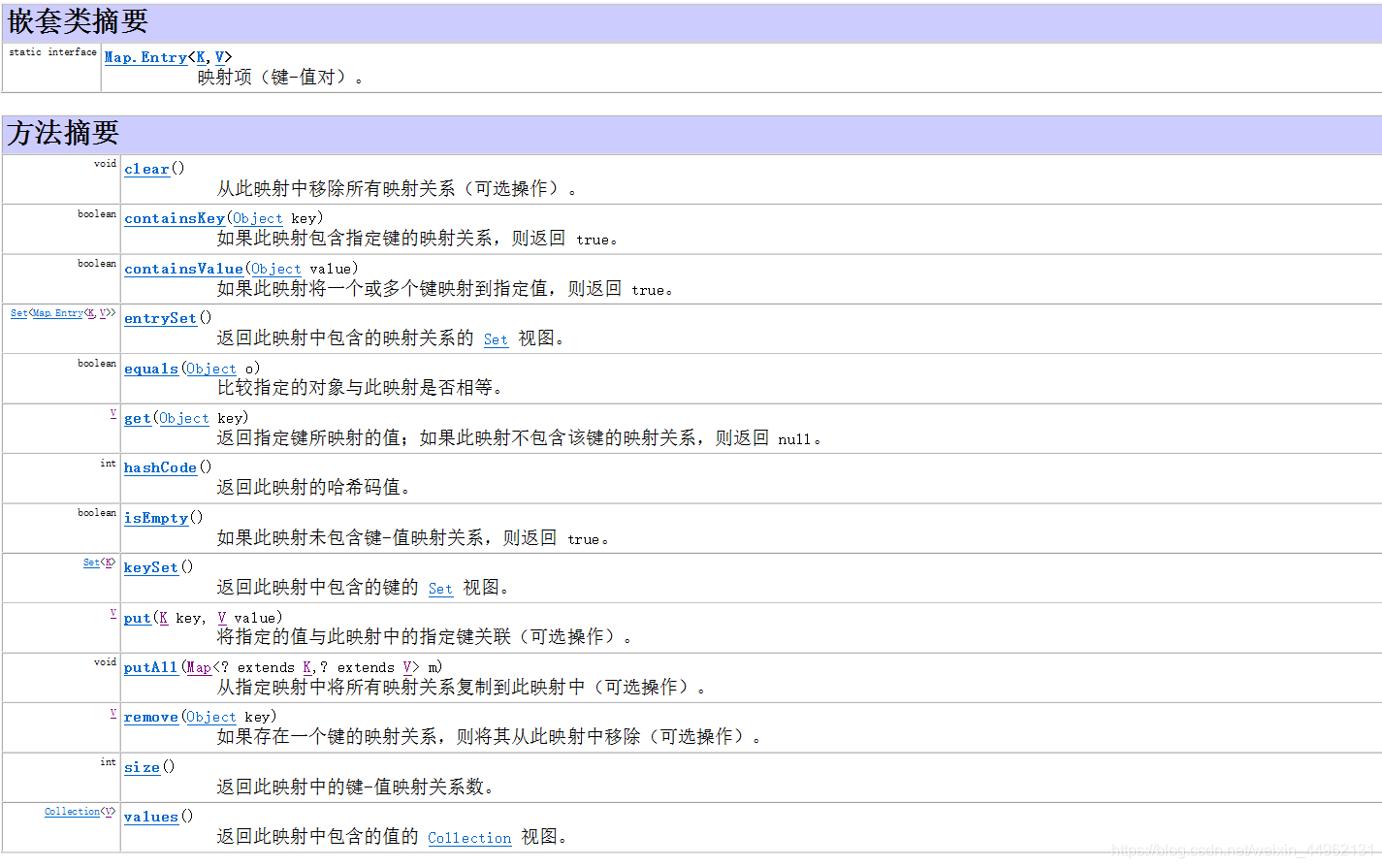Click the 嵌套类摘要 section heading
1382x868 pixels.
point(78,21)
